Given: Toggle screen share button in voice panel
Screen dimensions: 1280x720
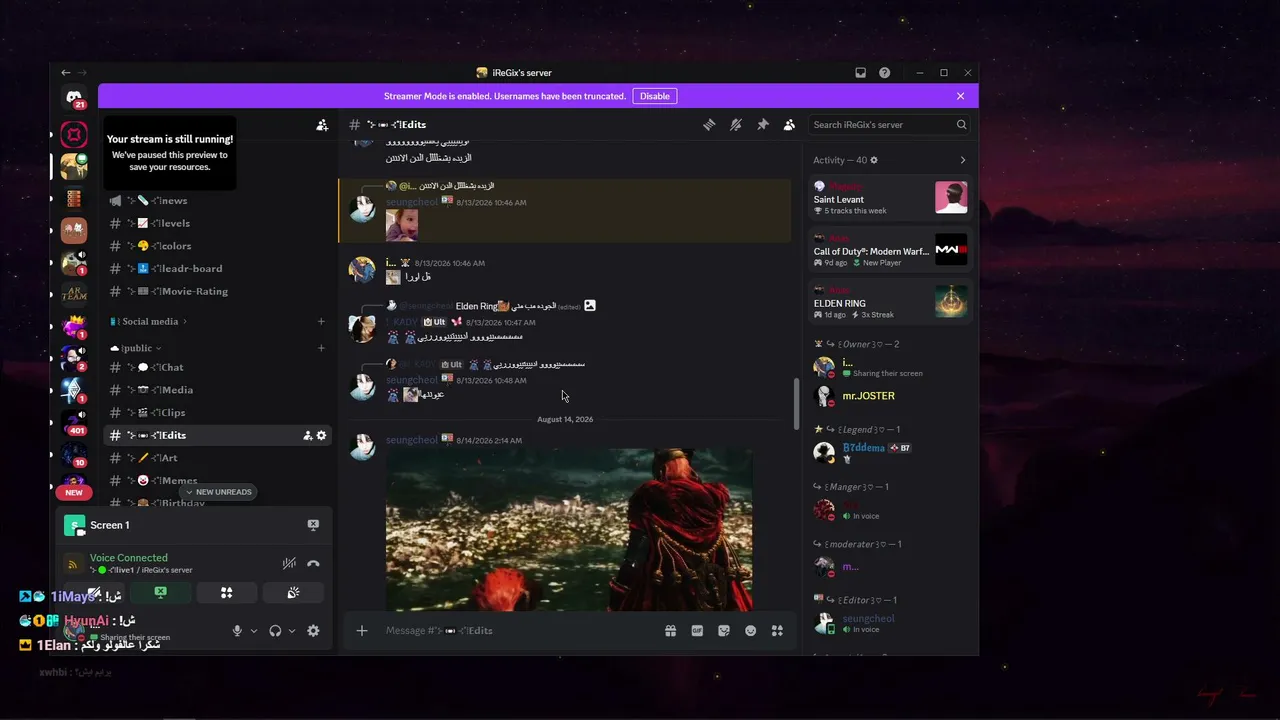Looking at the screenshot, I should click(x=160, y=593).
